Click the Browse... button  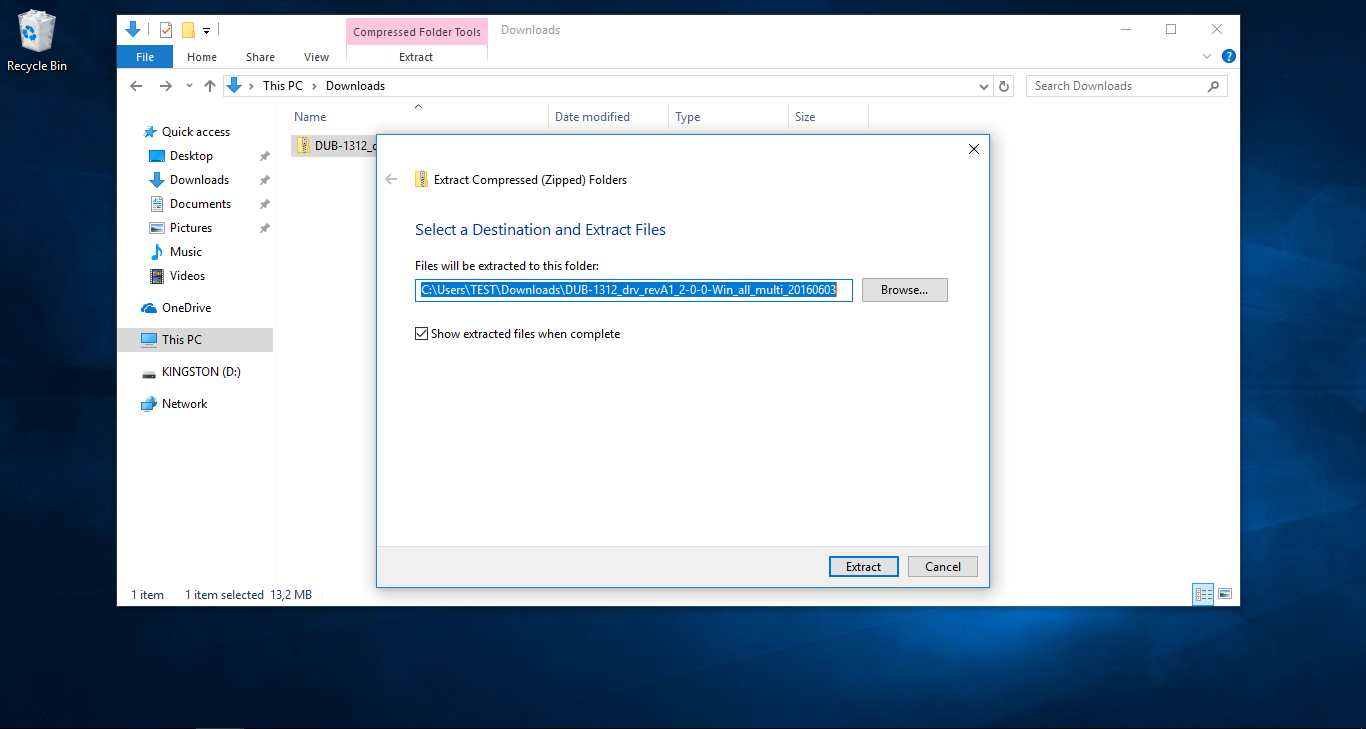(x=904, y=290)
